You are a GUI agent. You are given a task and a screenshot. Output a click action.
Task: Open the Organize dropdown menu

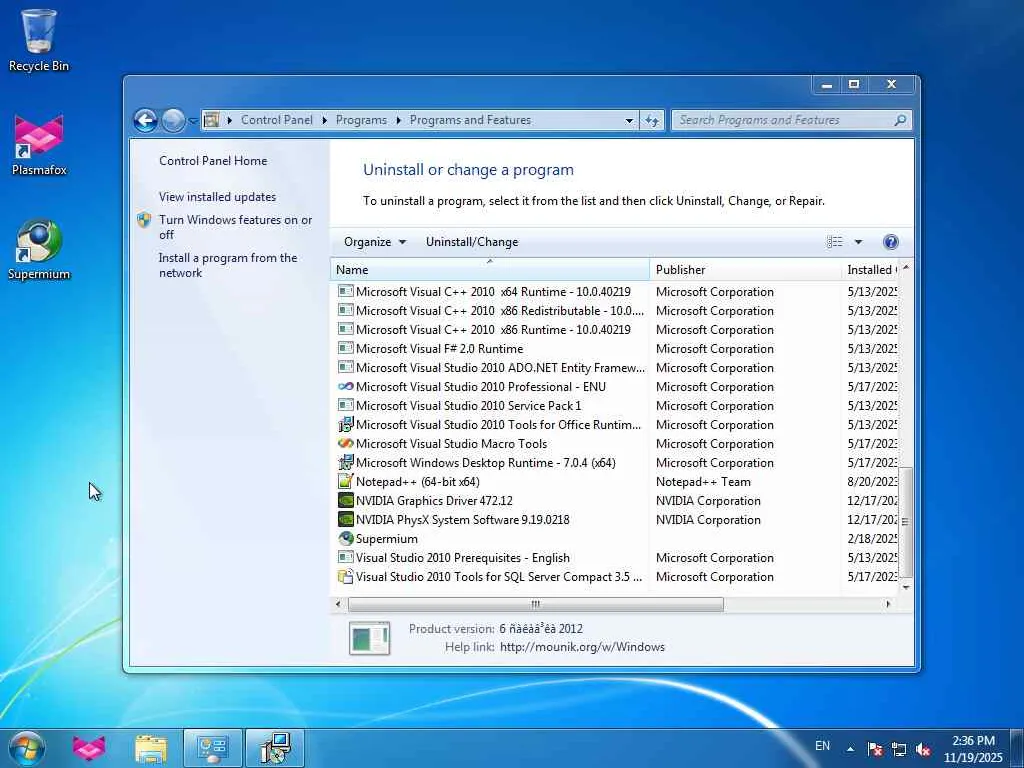pos(375,242)
